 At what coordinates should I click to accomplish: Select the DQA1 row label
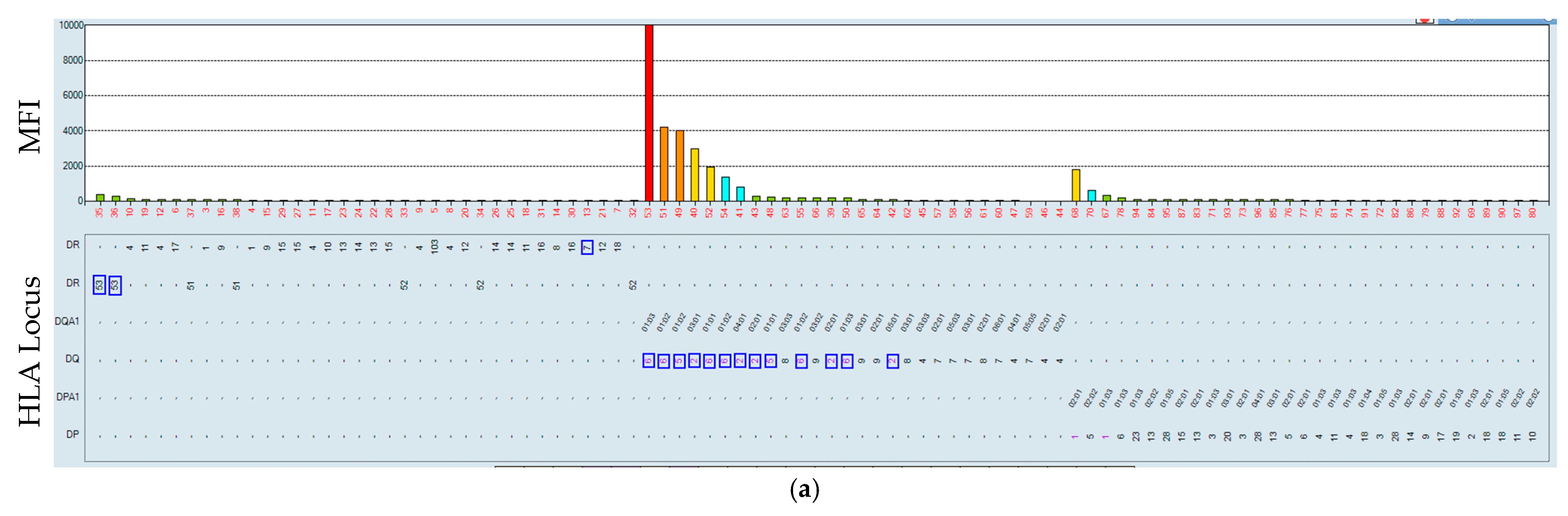coord(67,321)
